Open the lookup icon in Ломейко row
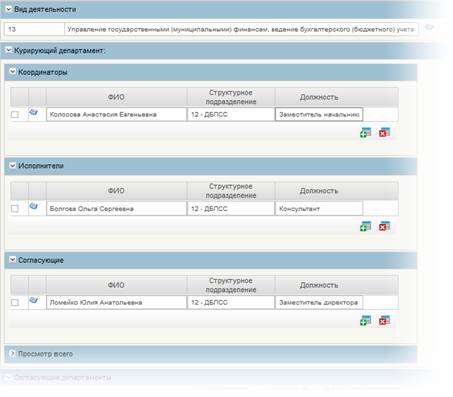 (33, 300)
